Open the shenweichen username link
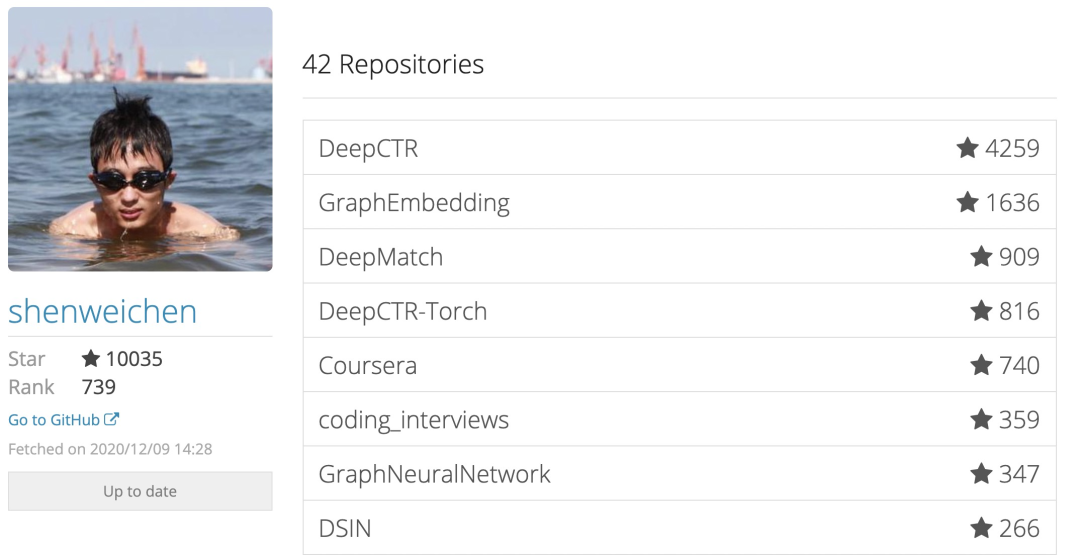1080x555 pixels. click(102, 312)
